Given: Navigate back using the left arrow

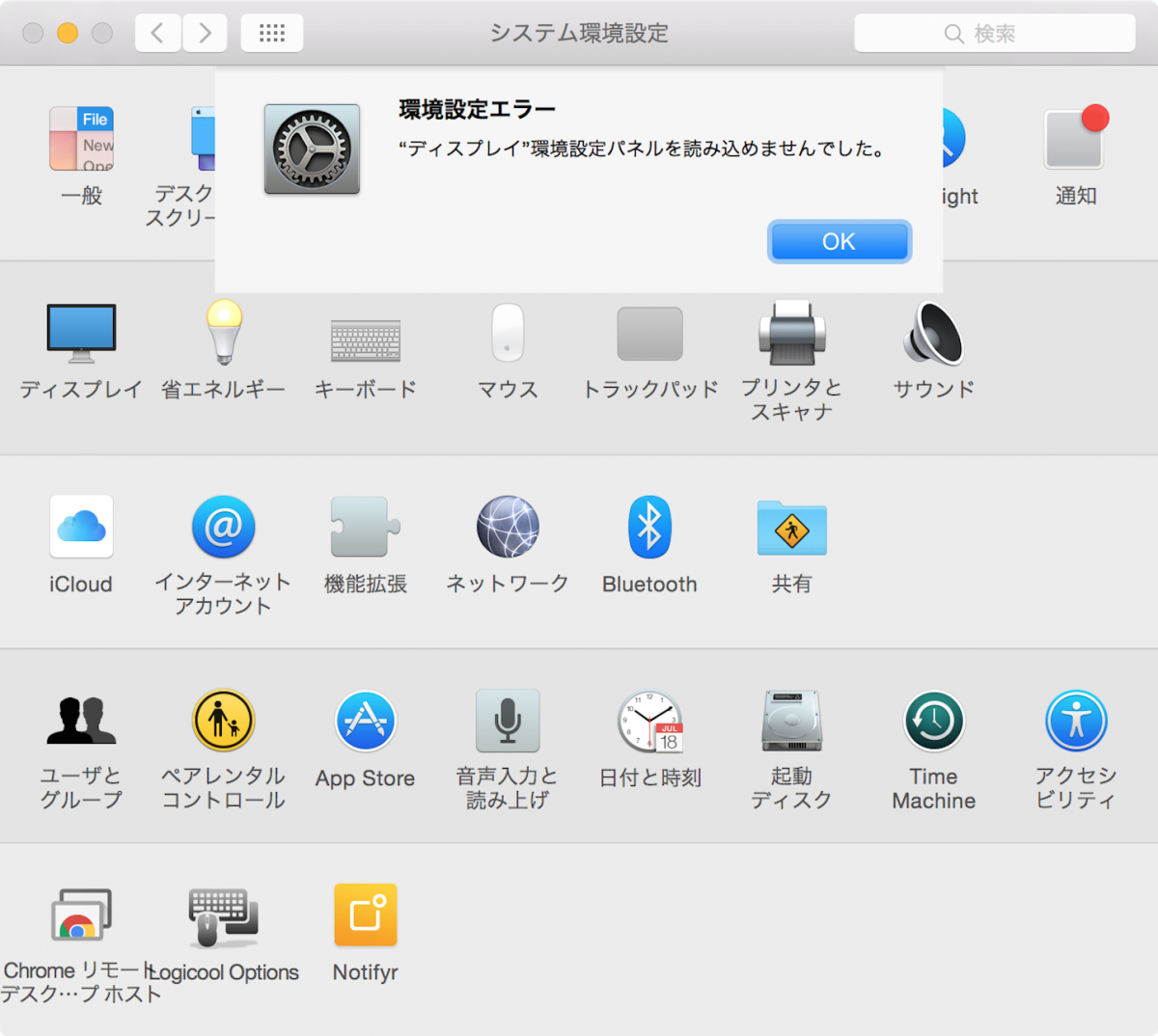Looking at the screenshot, I should (x=157, y=32).
